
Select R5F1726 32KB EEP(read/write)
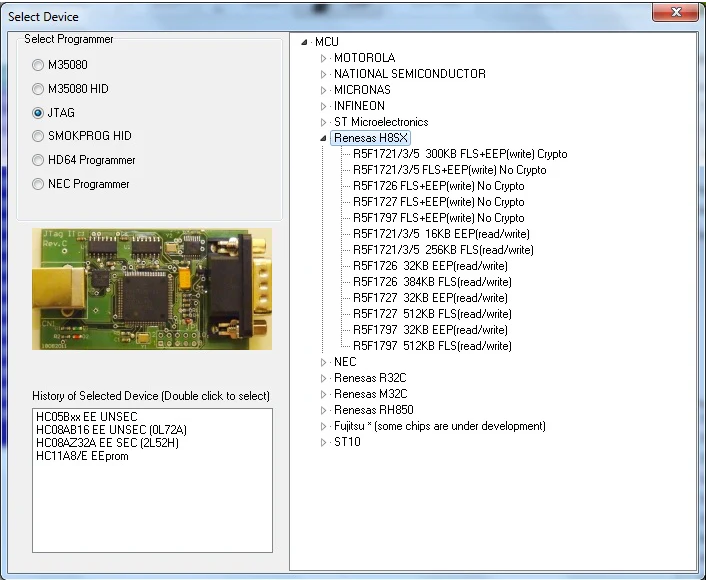point(430,266)
